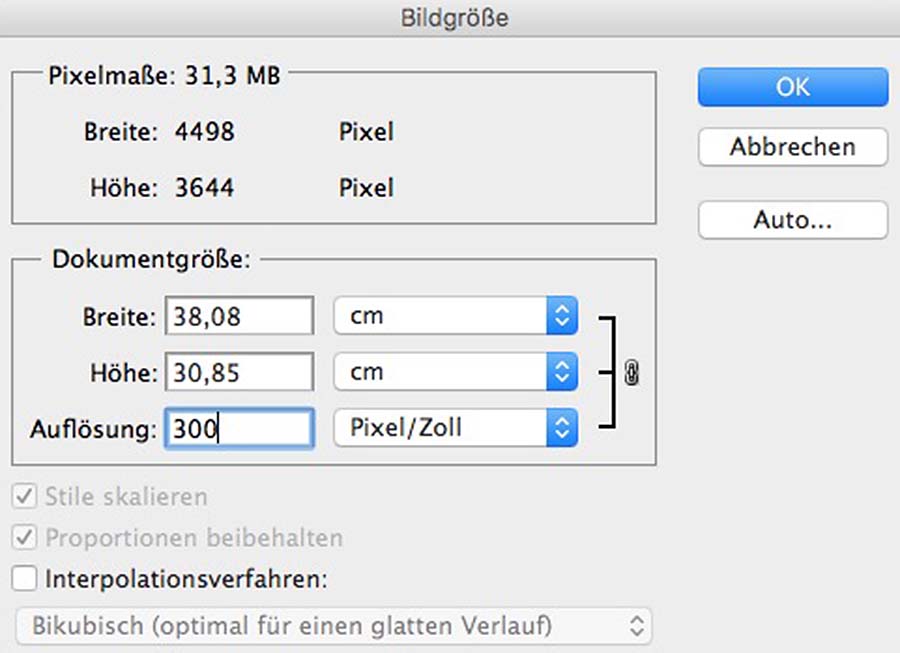900x653 pixels.
Task: Click the arrows on Bikubisch dropdown
Action: coord(637,626)
